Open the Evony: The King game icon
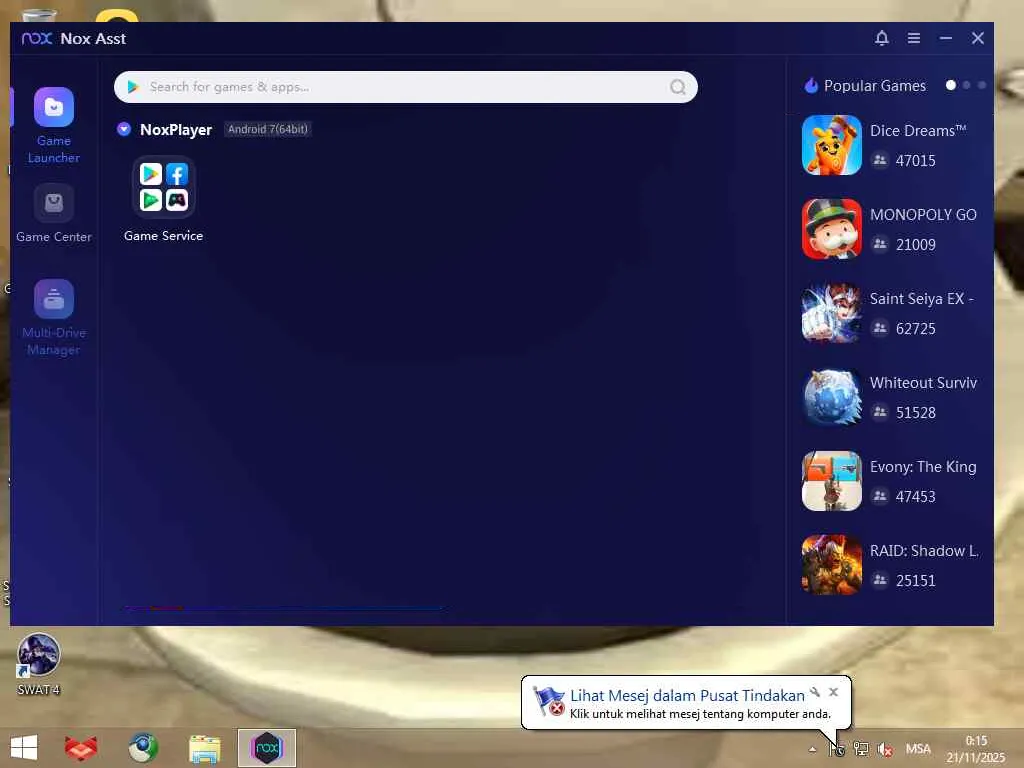1024x768 pixels. coord(831,481)
